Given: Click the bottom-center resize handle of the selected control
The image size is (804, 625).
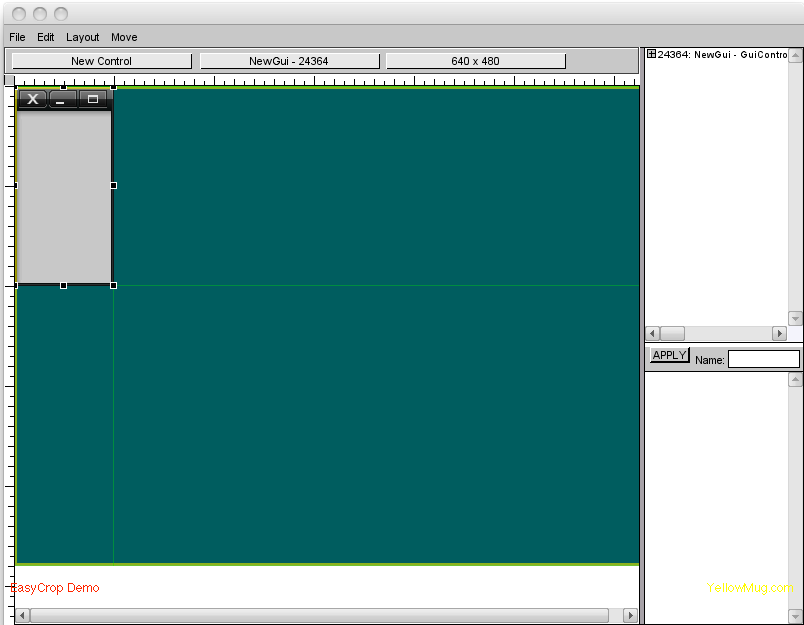Looking at the screenshot, I should click(64, 285).
